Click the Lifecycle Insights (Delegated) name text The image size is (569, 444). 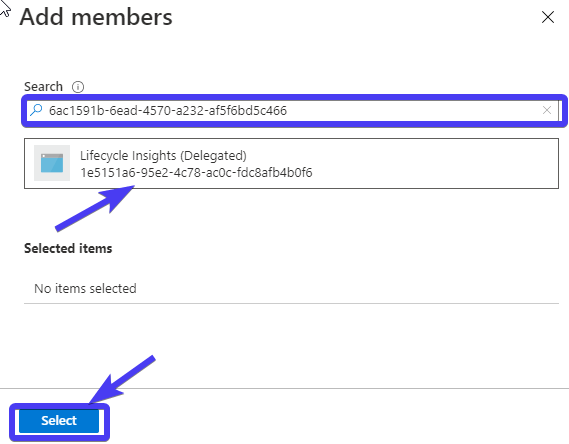click(x=163, y=156)
